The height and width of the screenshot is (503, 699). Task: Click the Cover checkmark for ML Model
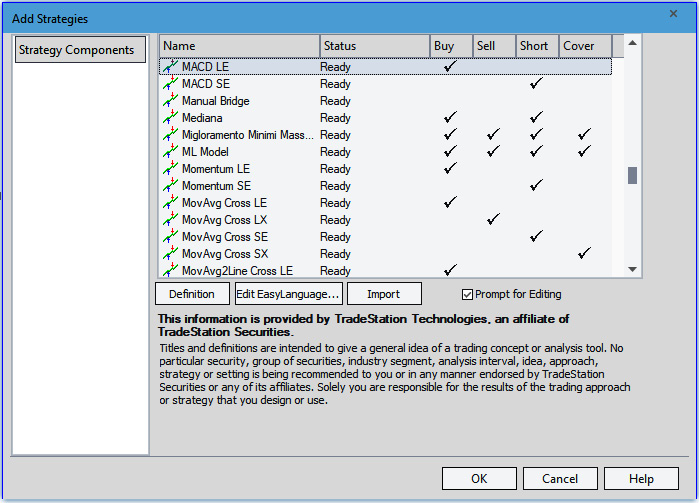pos(584,151)
